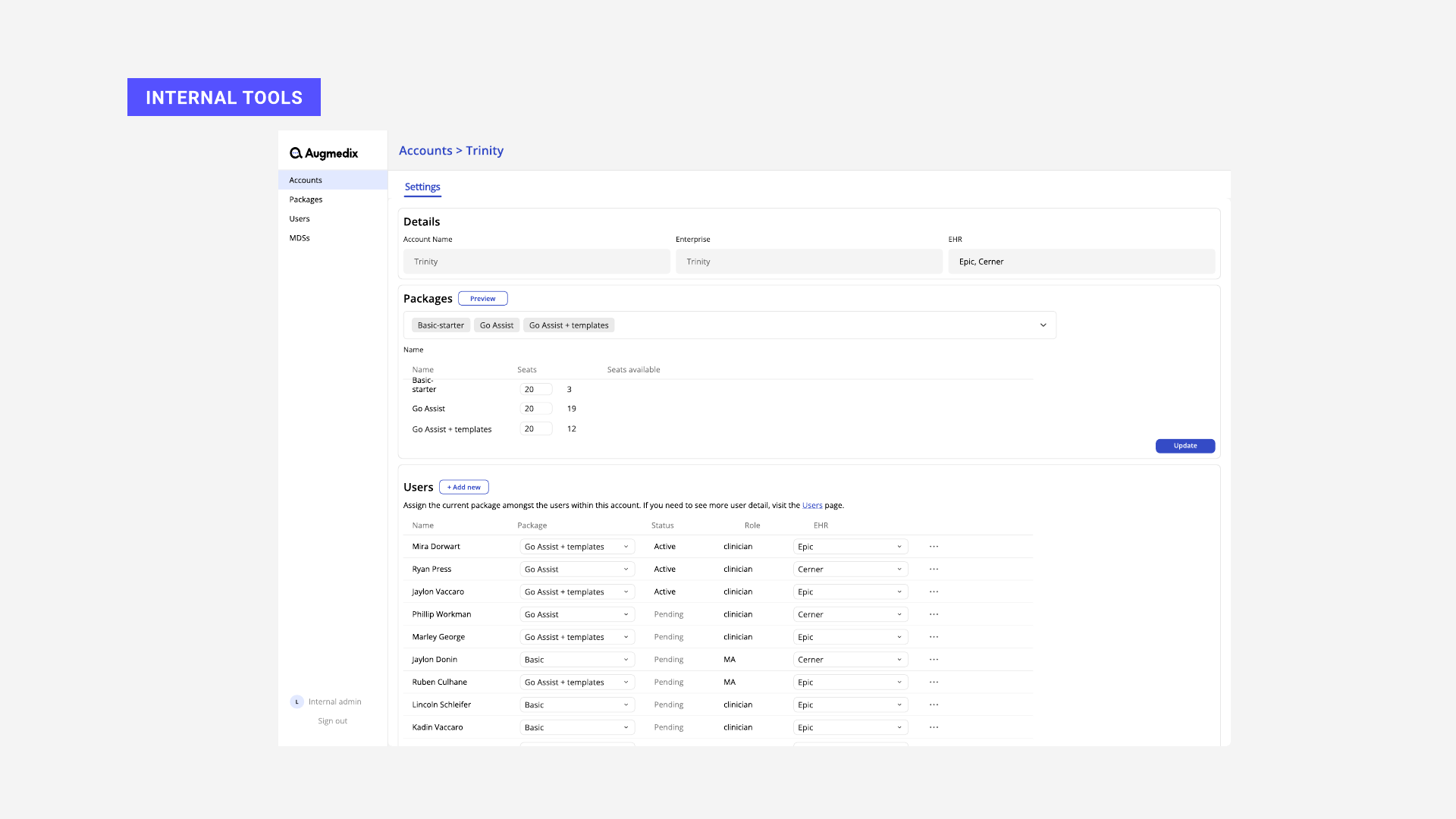The height and width of the screenshot is (819, 1456).
Task: Click the Trinity breadcrumb text
Action: coord(485,151)
